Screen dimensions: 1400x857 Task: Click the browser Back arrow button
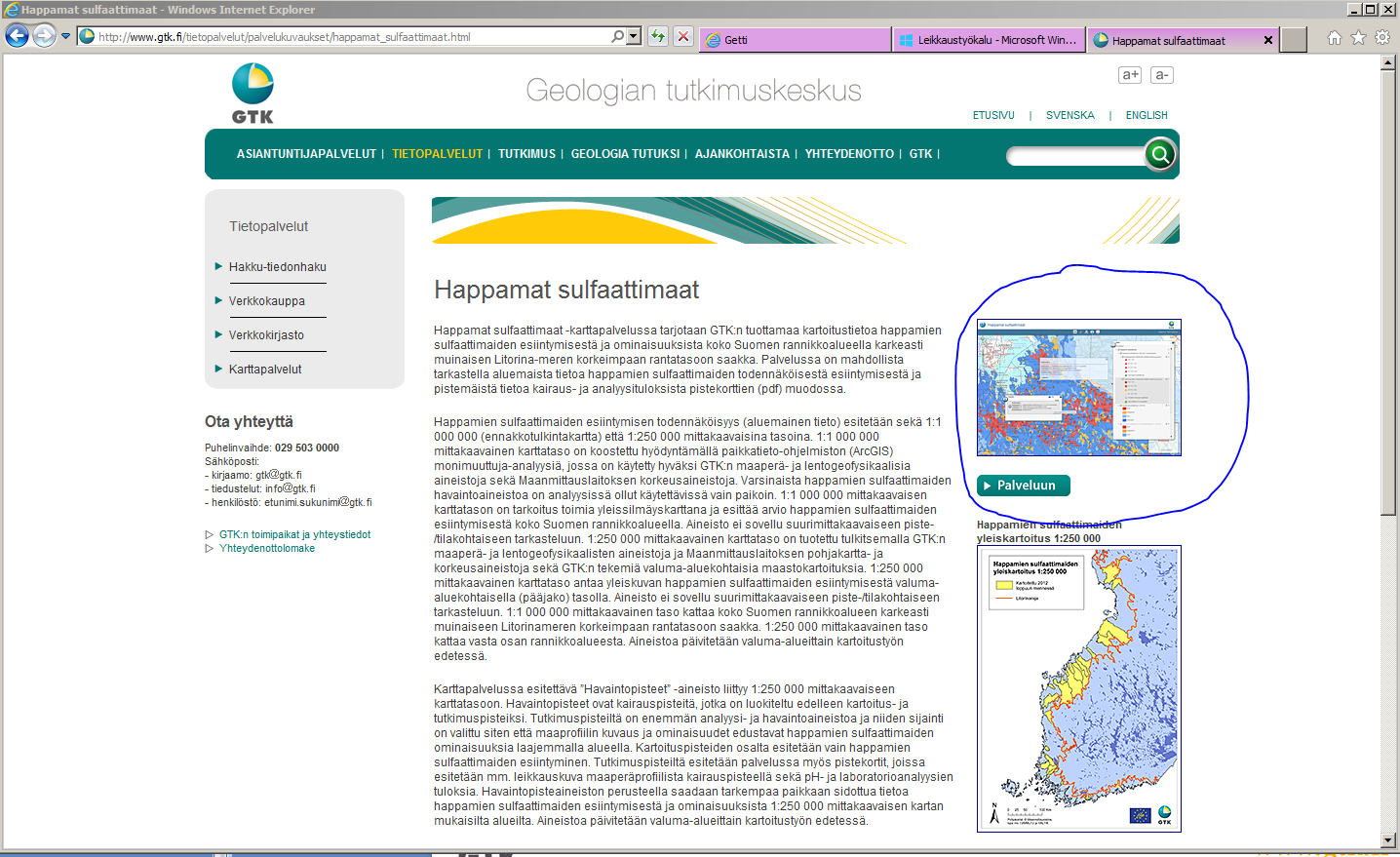pos(17,36)
